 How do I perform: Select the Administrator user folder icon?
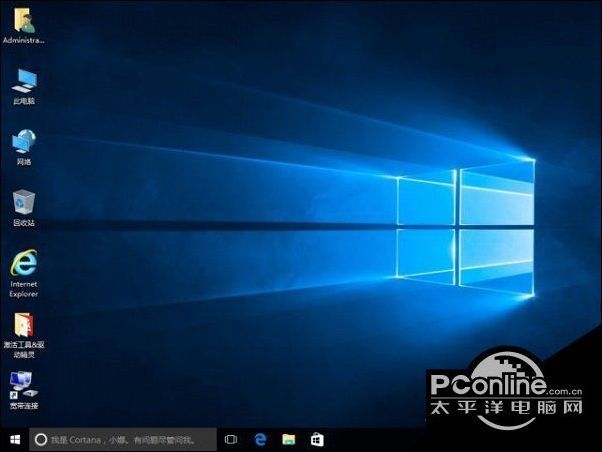(x=23, y=20)
